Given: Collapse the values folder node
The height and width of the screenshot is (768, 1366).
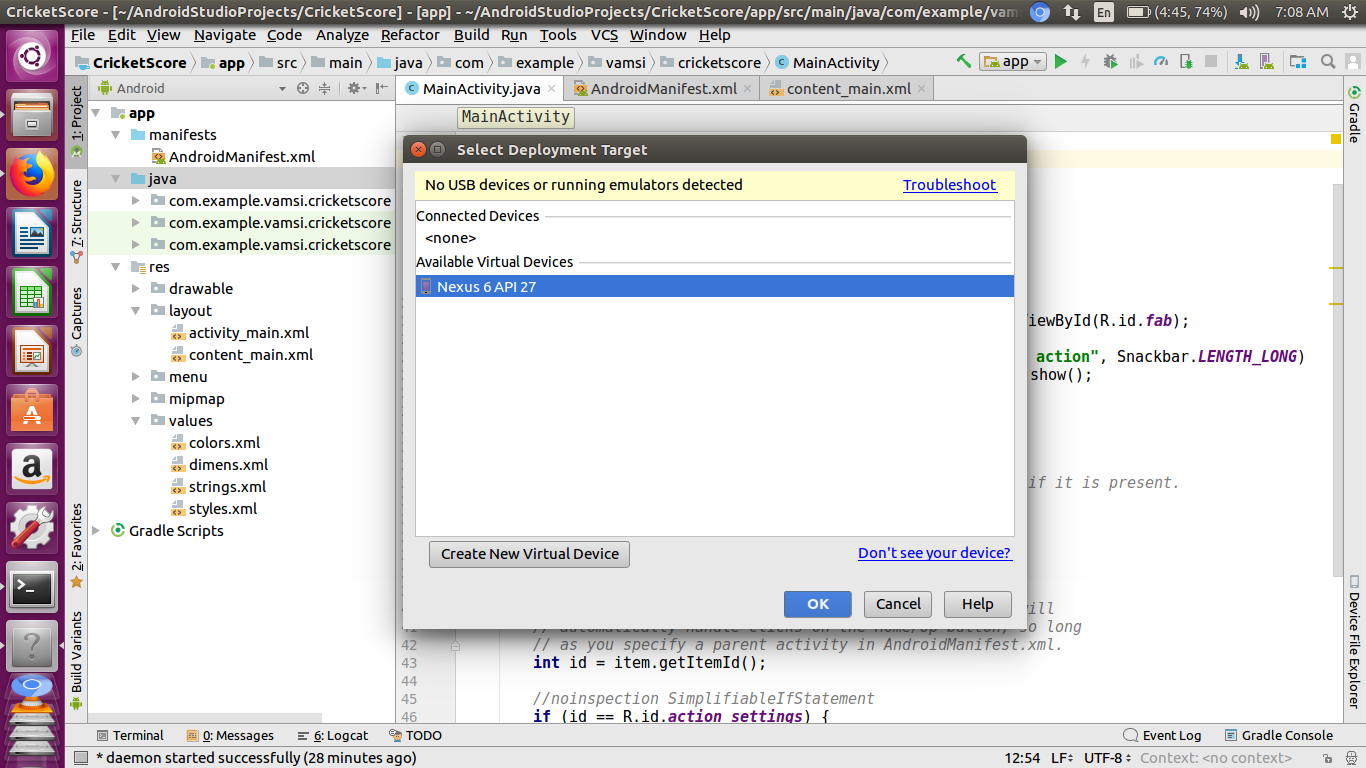Looking at the screenshot, I should (136, 421).
